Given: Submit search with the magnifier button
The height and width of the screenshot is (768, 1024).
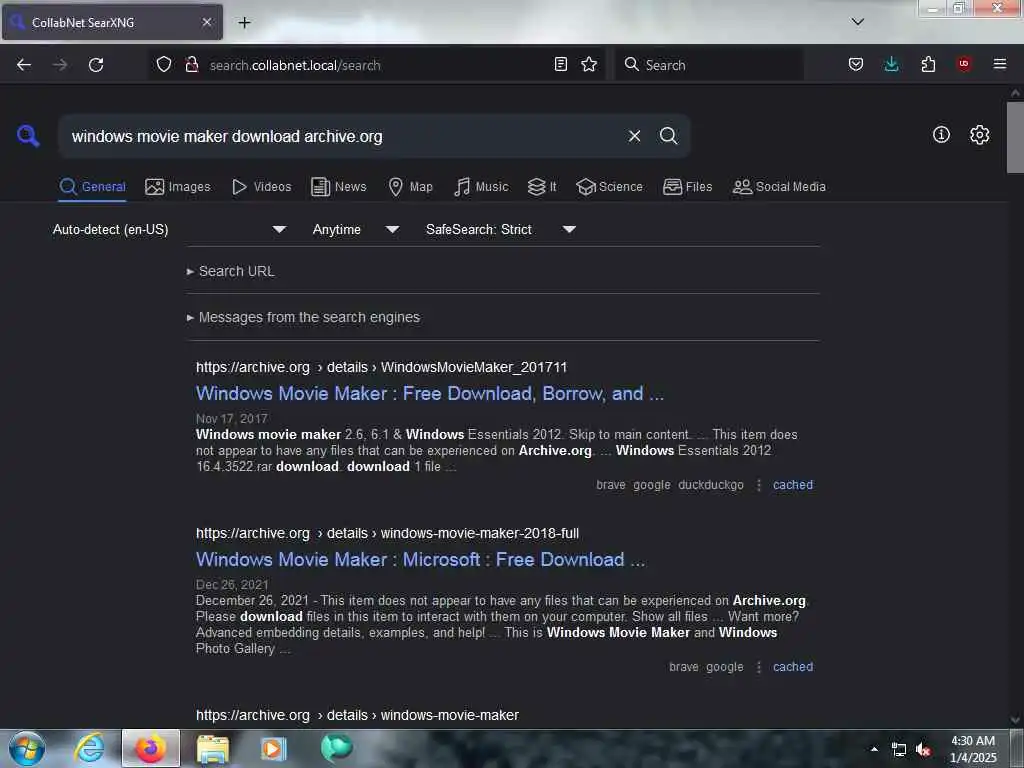Looking at the screenshot, I should point(668,136).
